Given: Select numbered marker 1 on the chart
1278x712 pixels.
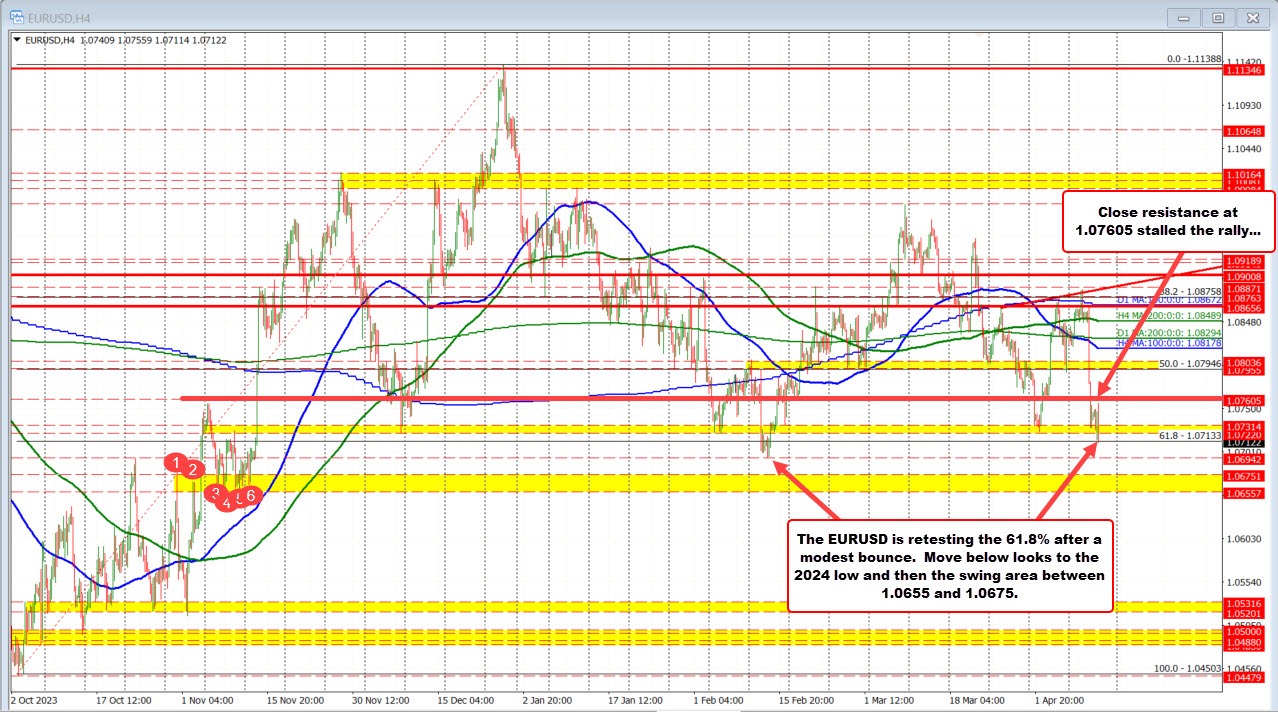Looking at the screenshot, I should pos(177,464).
